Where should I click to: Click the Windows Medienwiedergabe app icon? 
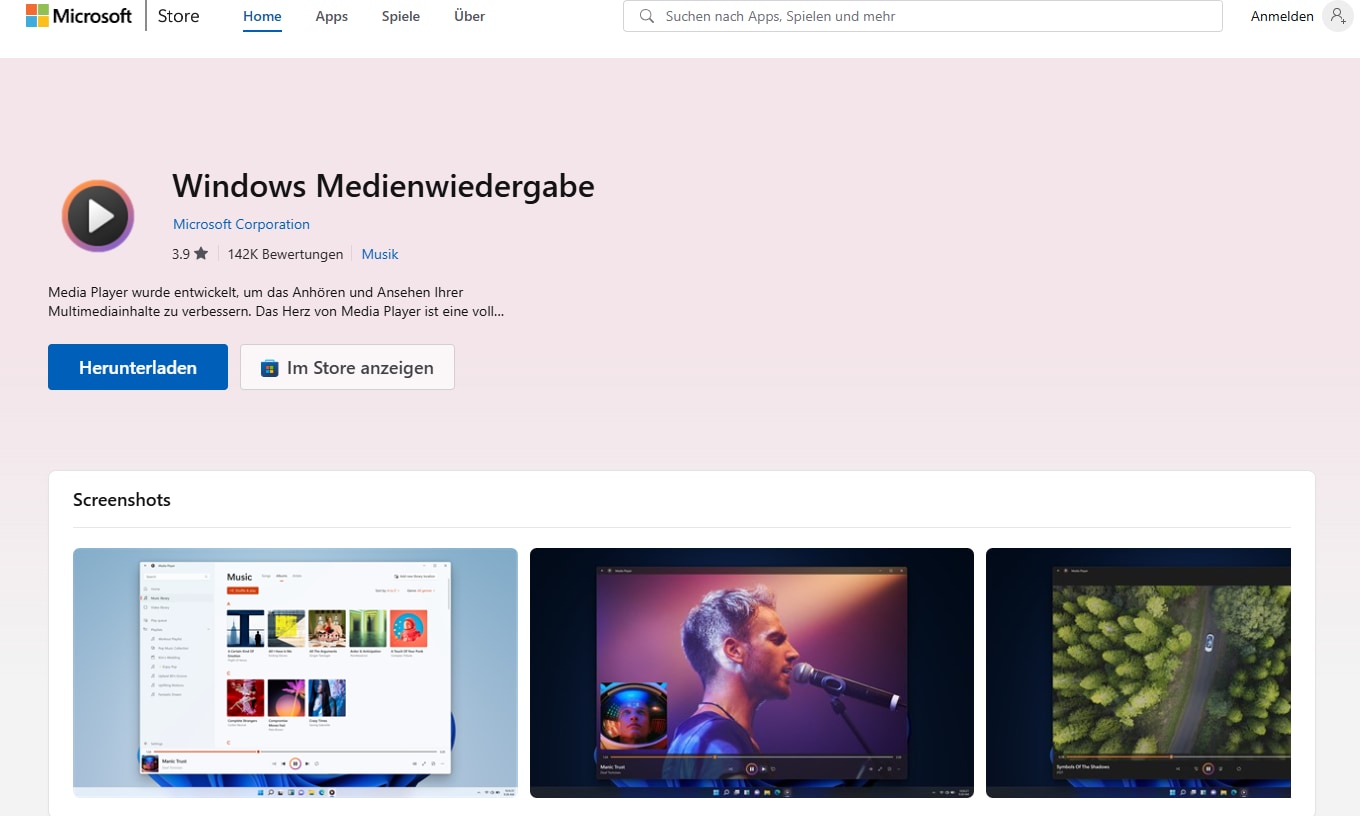pos(98,215)
